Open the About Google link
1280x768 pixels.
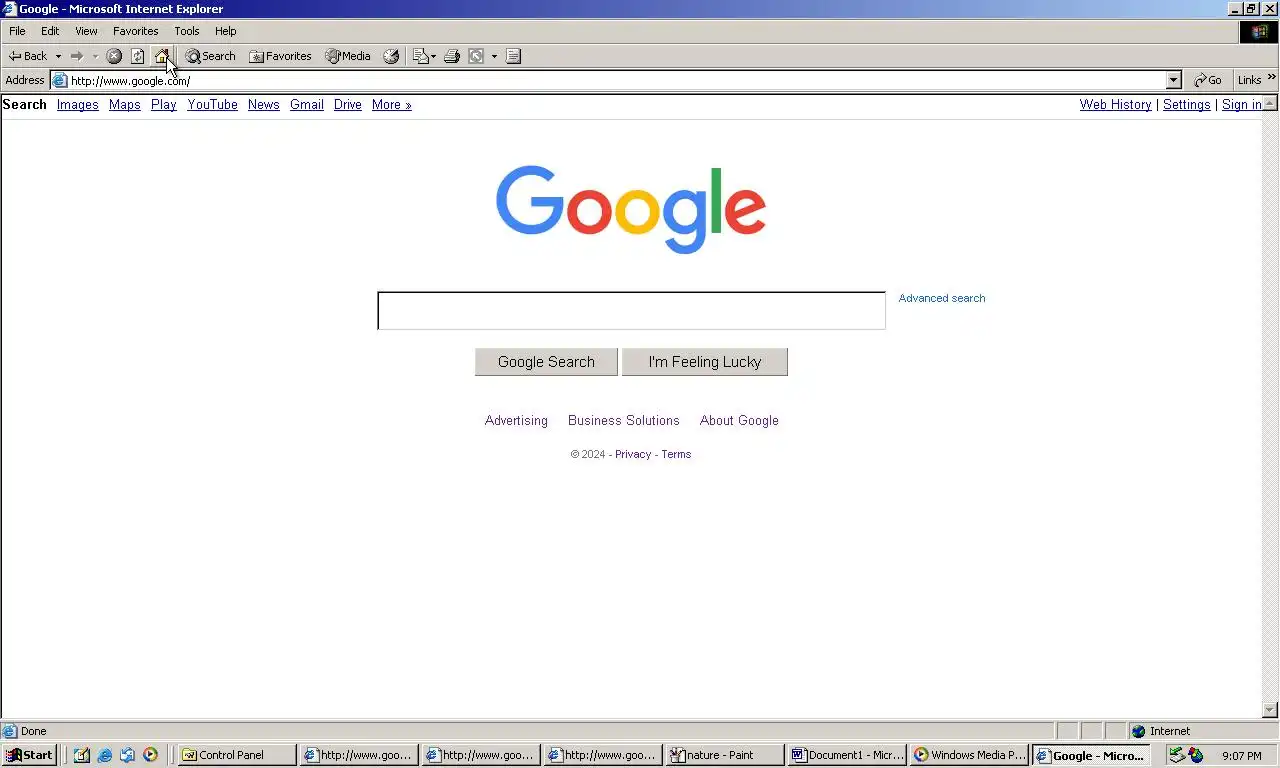point(739,420)
